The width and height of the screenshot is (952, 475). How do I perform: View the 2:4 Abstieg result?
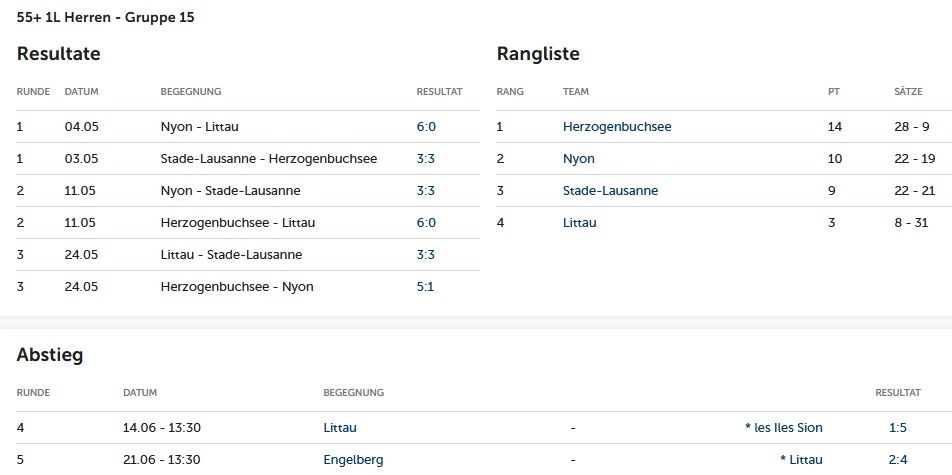[x=898, y=460]
